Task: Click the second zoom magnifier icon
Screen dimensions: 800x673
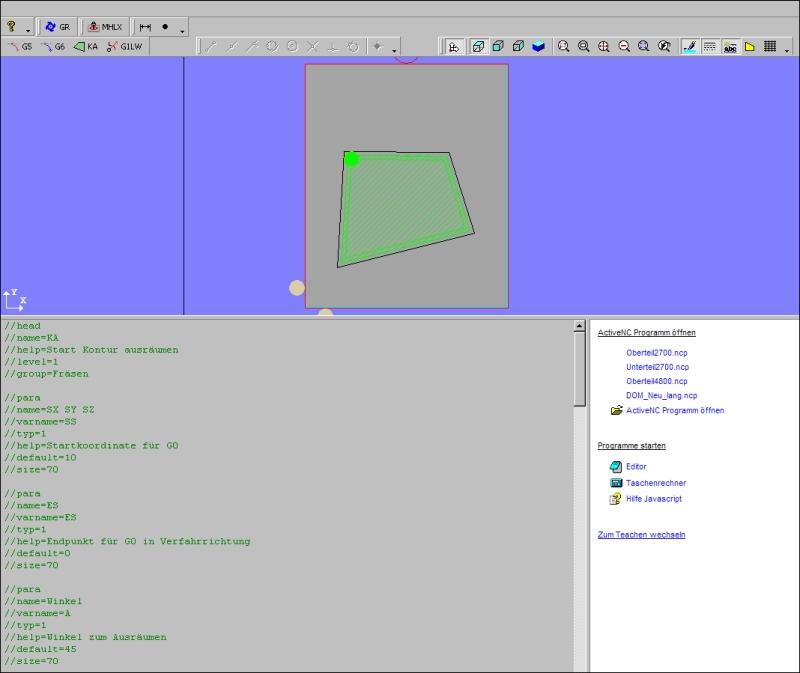Action: click(x=584, y=47)
